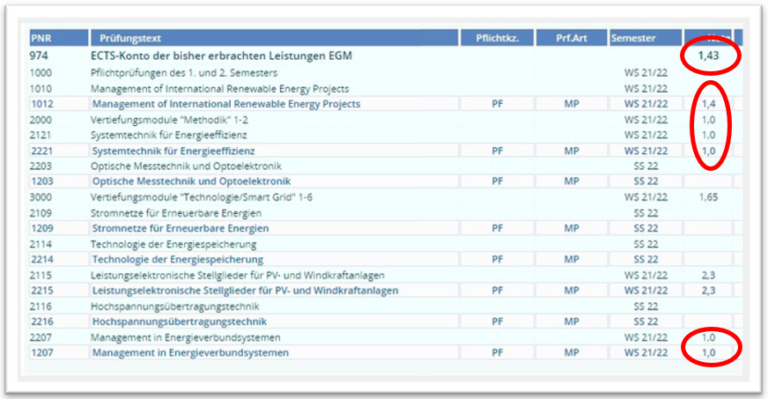Image resolution: width=768 pixels, height=399 pixels.
Task: Click the Semester column header
Action: tap(645, 38)
